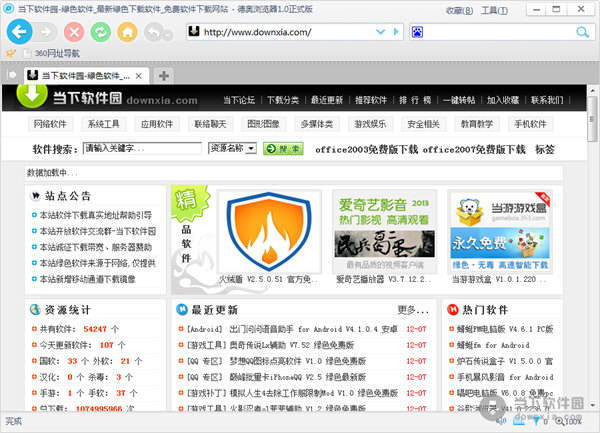Click the tab list arrow icon left of tabs

coord(11,75)
